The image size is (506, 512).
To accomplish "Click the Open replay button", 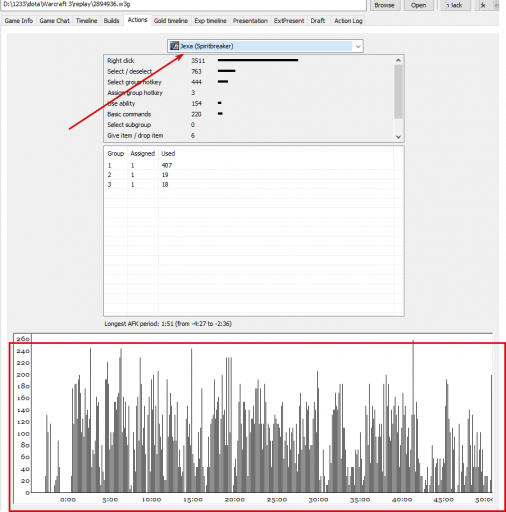I will coord(418,5).
